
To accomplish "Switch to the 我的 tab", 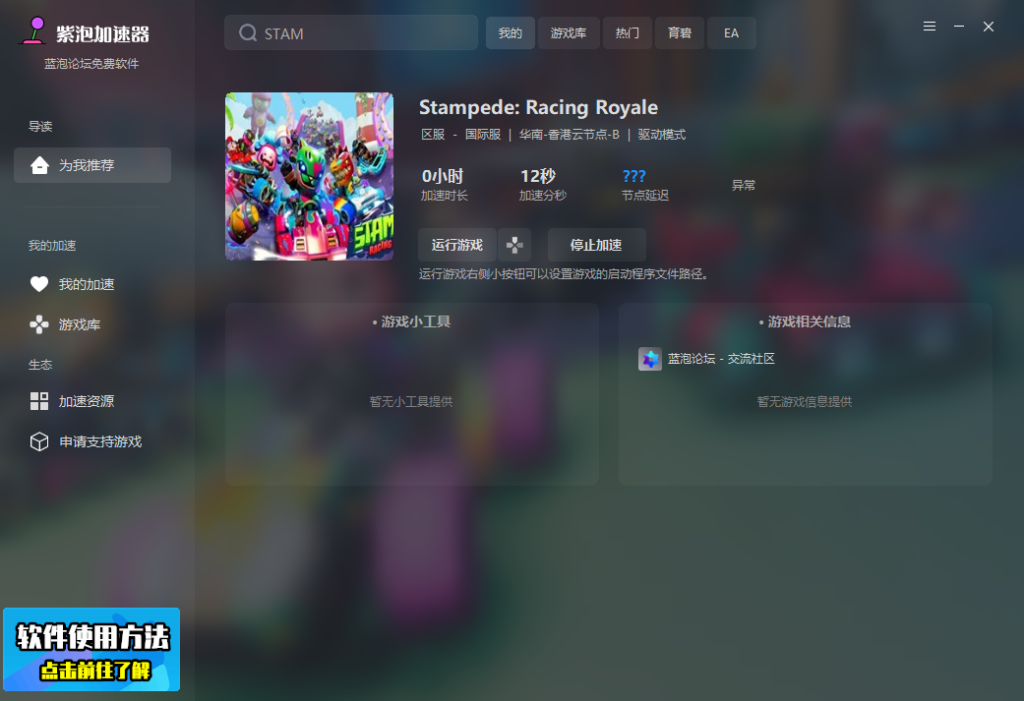I will click(x=510, y=33).
